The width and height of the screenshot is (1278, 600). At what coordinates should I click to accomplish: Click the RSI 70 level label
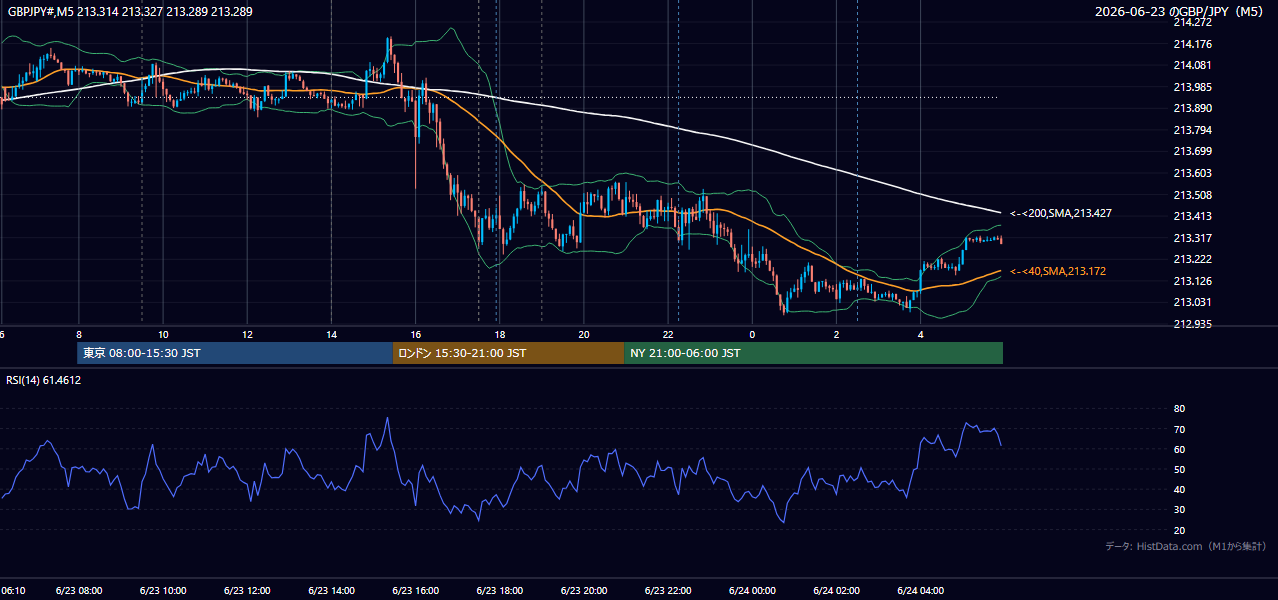pos(1179,429)
